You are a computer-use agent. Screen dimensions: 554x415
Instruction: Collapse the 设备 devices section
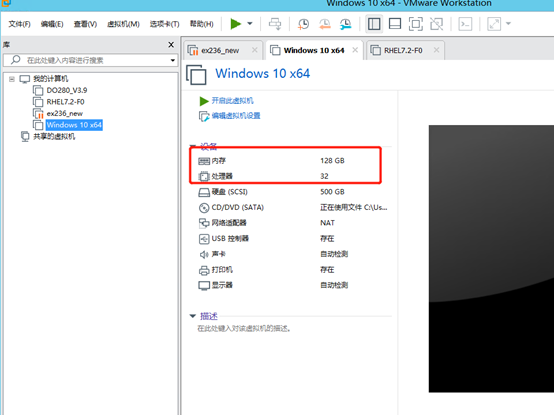point(193,146)
